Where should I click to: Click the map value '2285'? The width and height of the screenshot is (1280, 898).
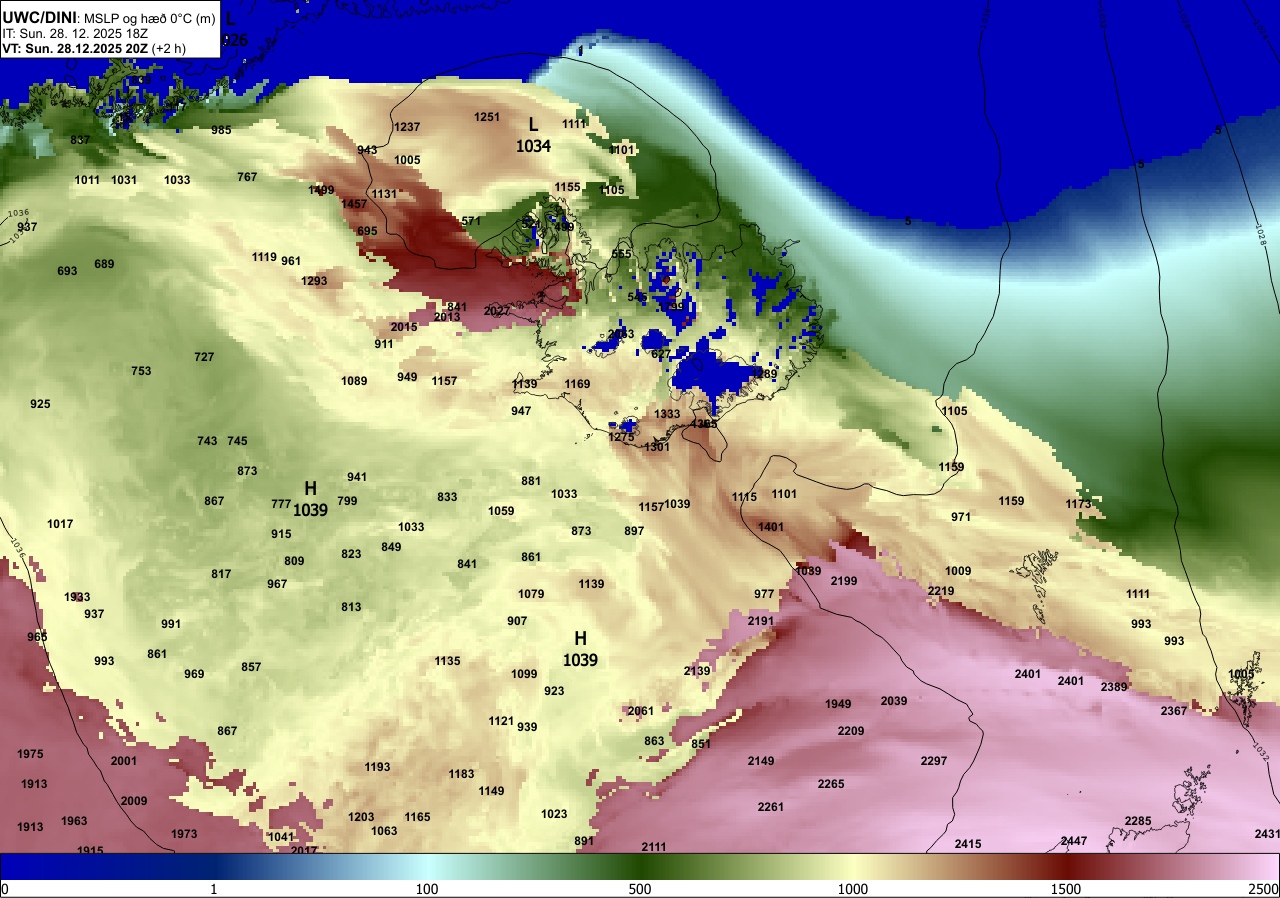1138,821
